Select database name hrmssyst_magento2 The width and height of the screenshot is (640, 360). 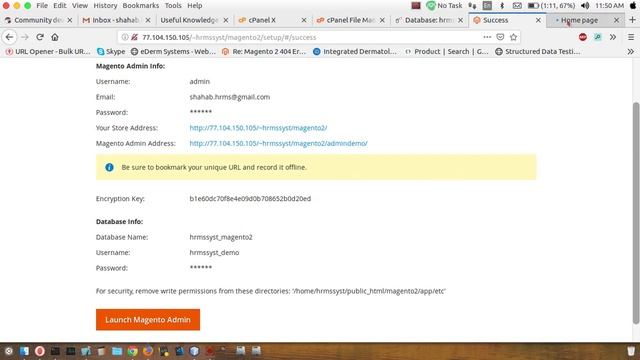[221, 237]
